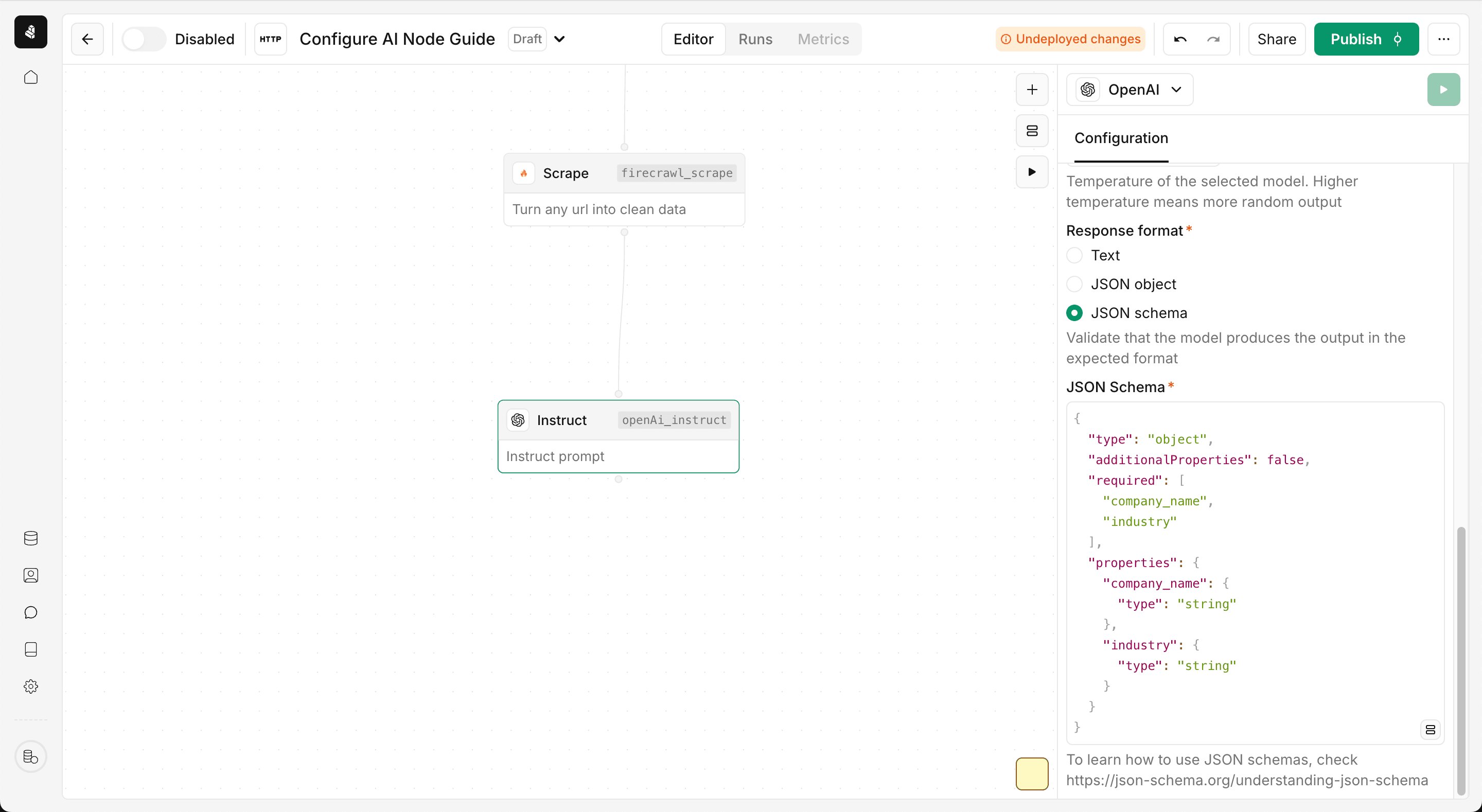The height and width of the screenshot is (812, 1482).
Task: Click the Draft status badge
Action: pyautogui.click(x=527, y=39)
